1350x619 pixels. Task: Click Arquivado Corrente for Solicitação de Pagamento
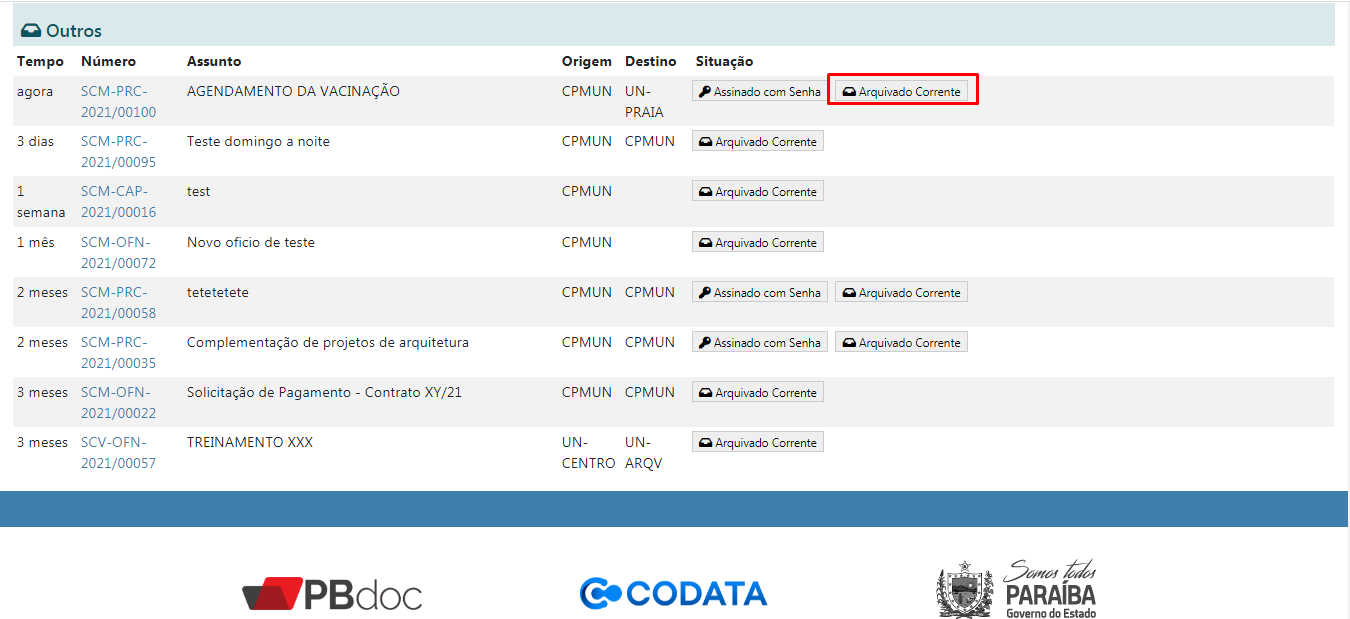pyautogui.click(x=758, y=393)
